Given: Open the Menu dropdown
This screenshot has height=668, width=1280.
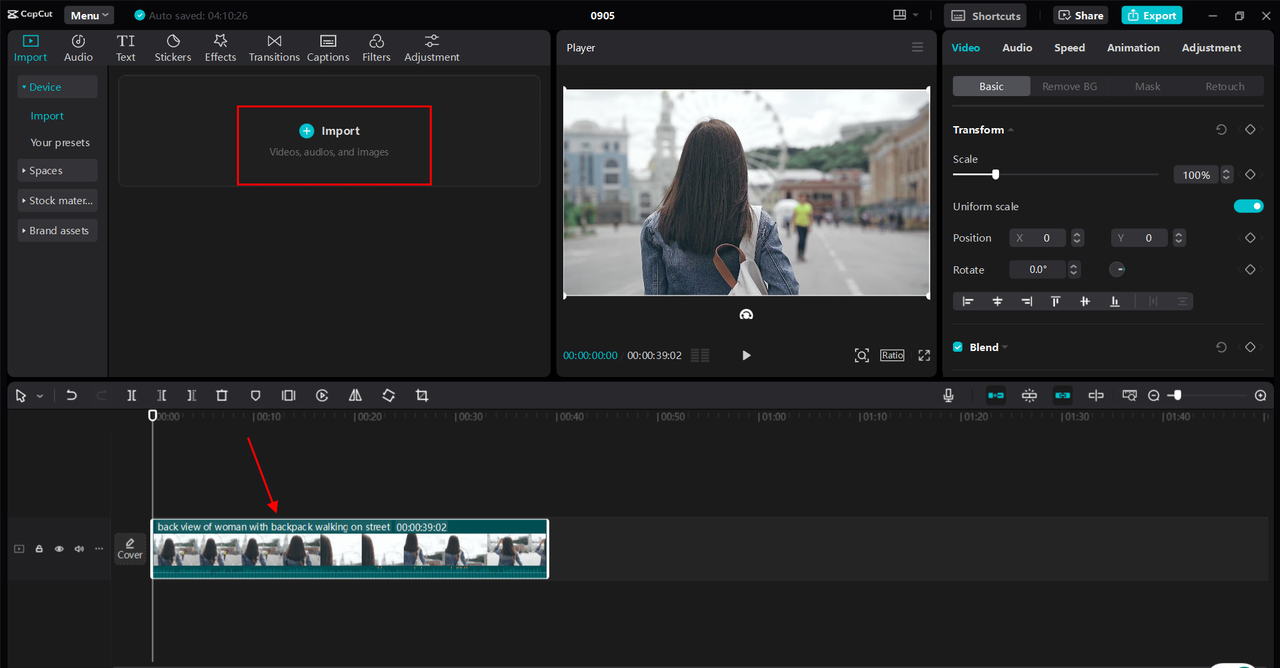Looking at the screenshot, I should tap(89, 15).
